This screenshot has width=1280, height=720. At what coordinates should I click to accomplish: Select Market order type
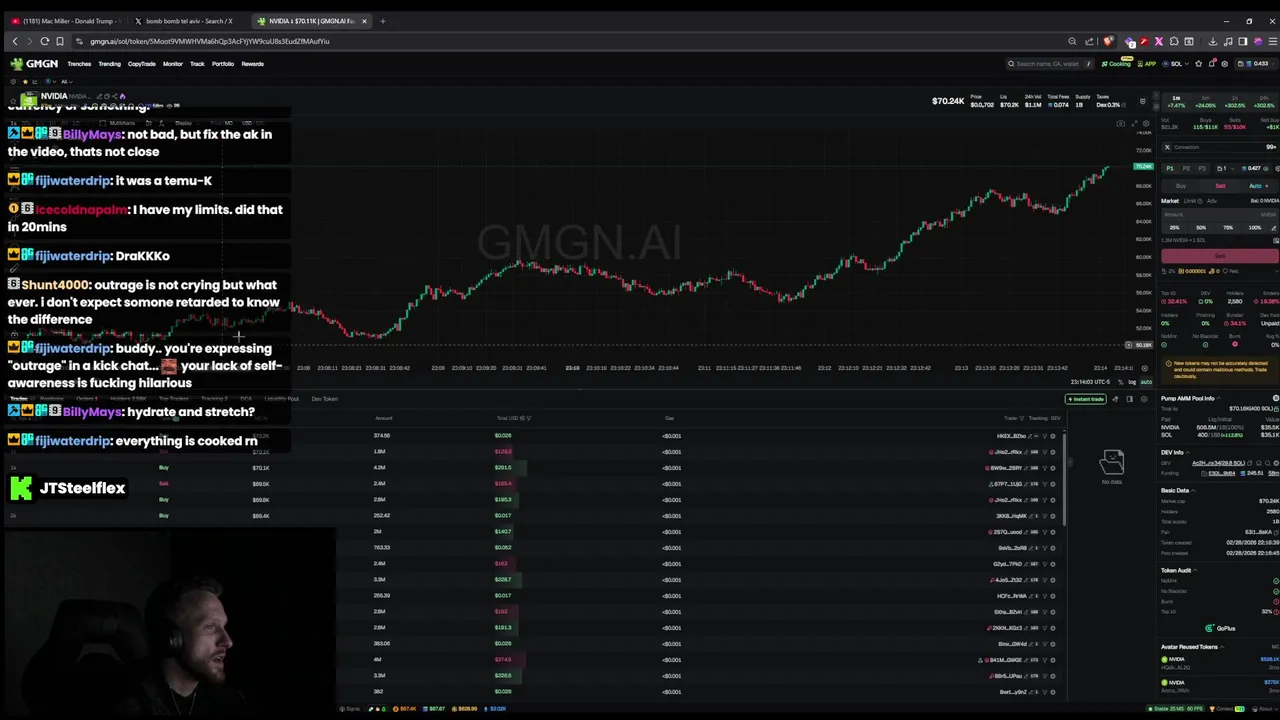[1170, 201]
